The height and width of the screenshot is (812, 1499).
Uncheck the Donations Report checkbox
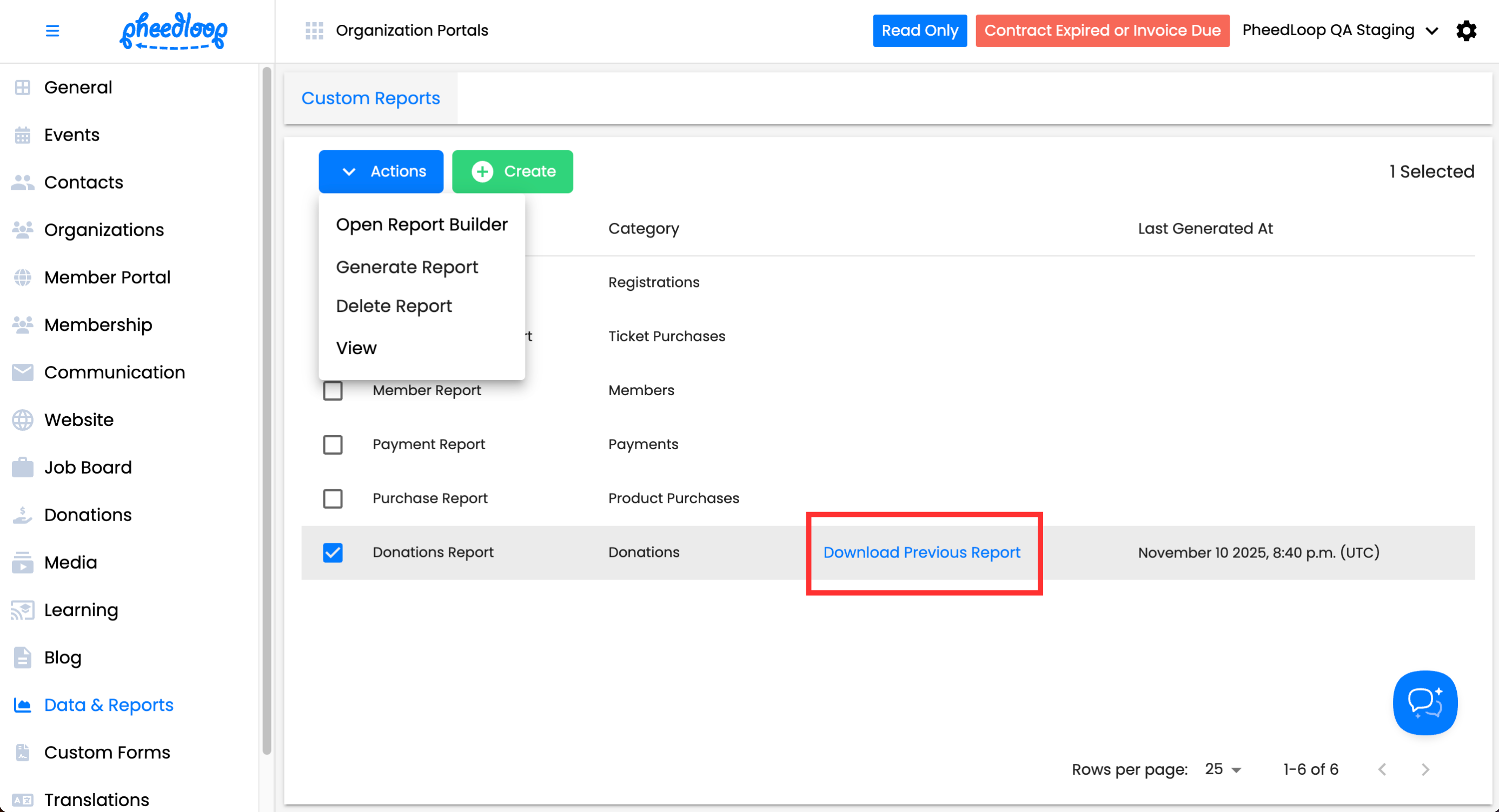(333, 553)
